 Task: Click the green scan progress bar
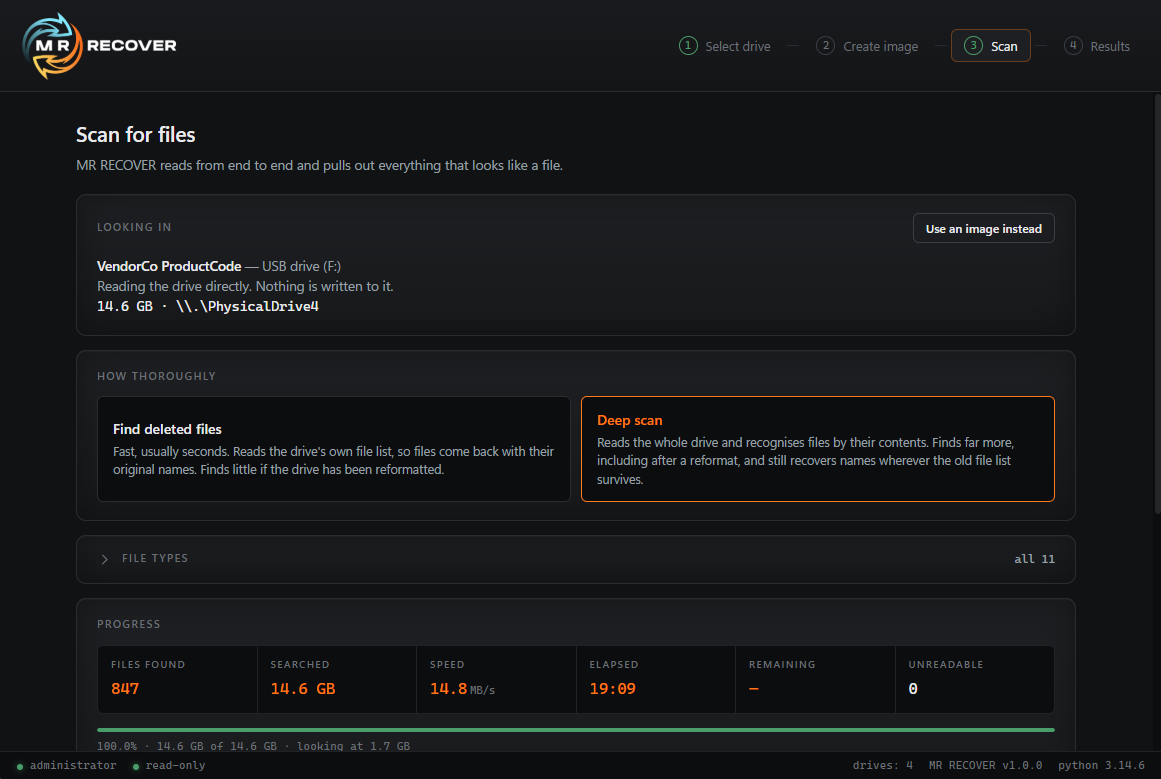pyautogui.click(x=575, y=730)
